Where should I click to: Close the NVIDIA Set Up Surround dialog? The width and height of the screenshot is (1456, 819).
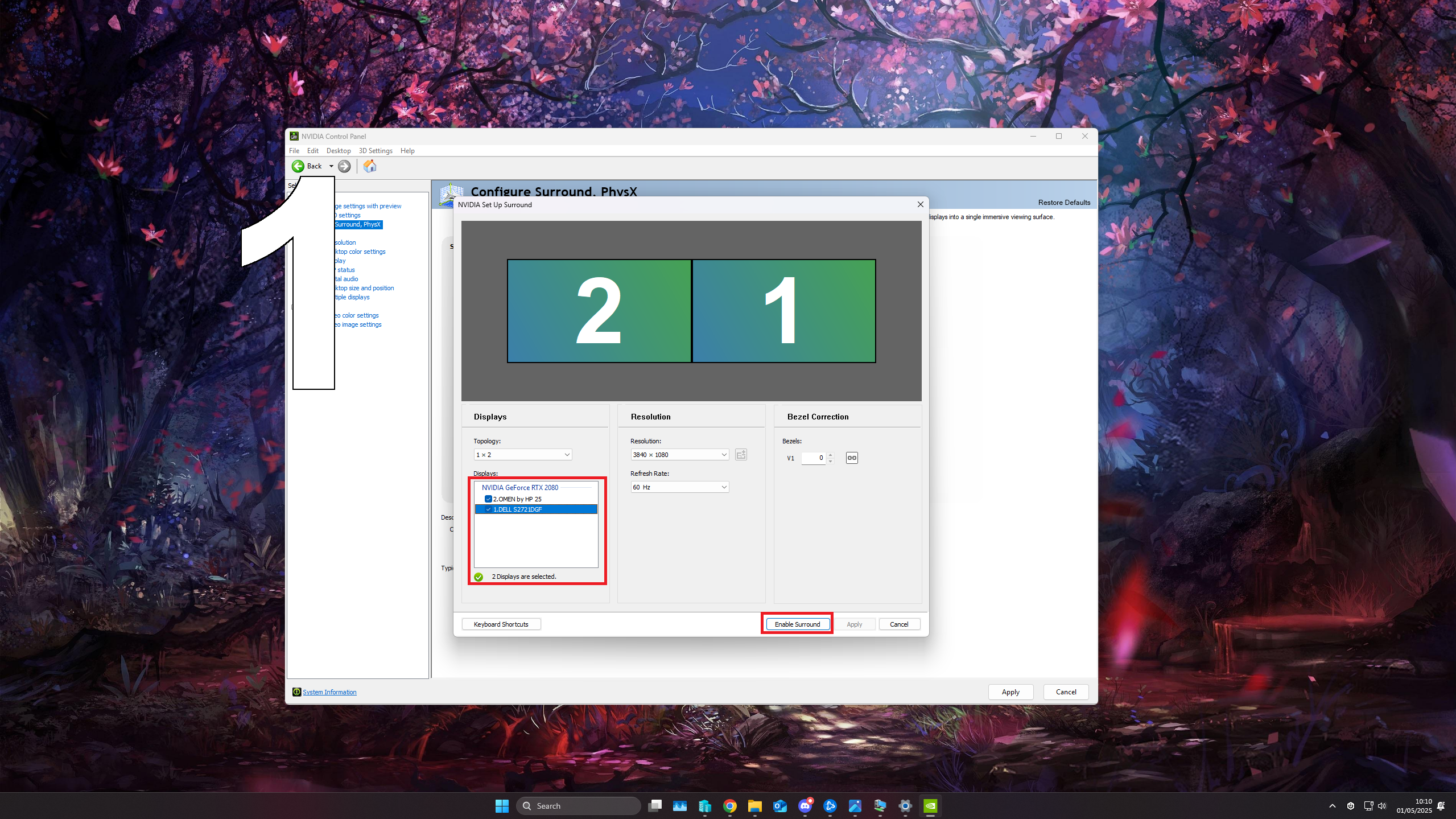(x=920, y=204)
